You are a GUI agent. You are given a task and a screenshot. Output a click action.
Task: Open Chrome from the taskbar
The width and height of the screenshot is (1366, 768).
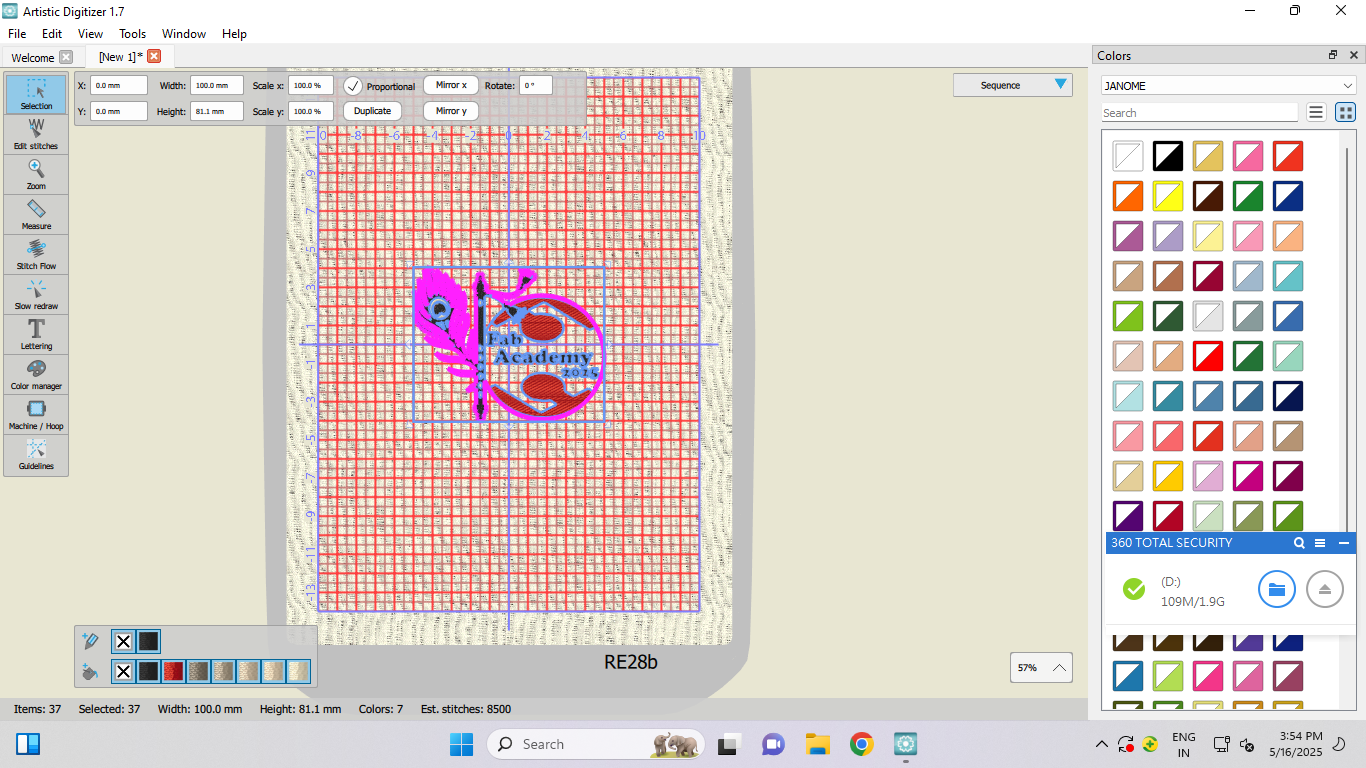click(861, 744)
